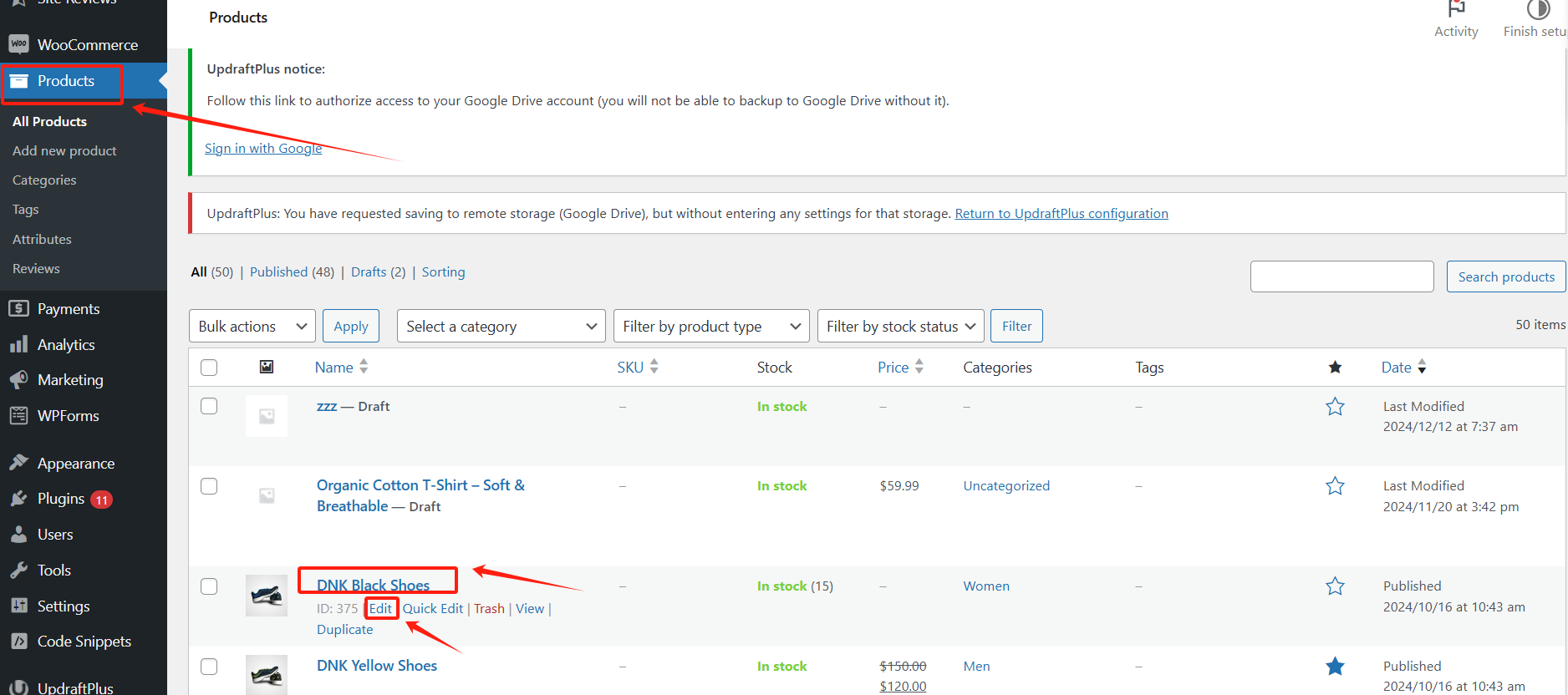1568x695 pixels.
Task: Focus the product search input field
Action: 1341,276
